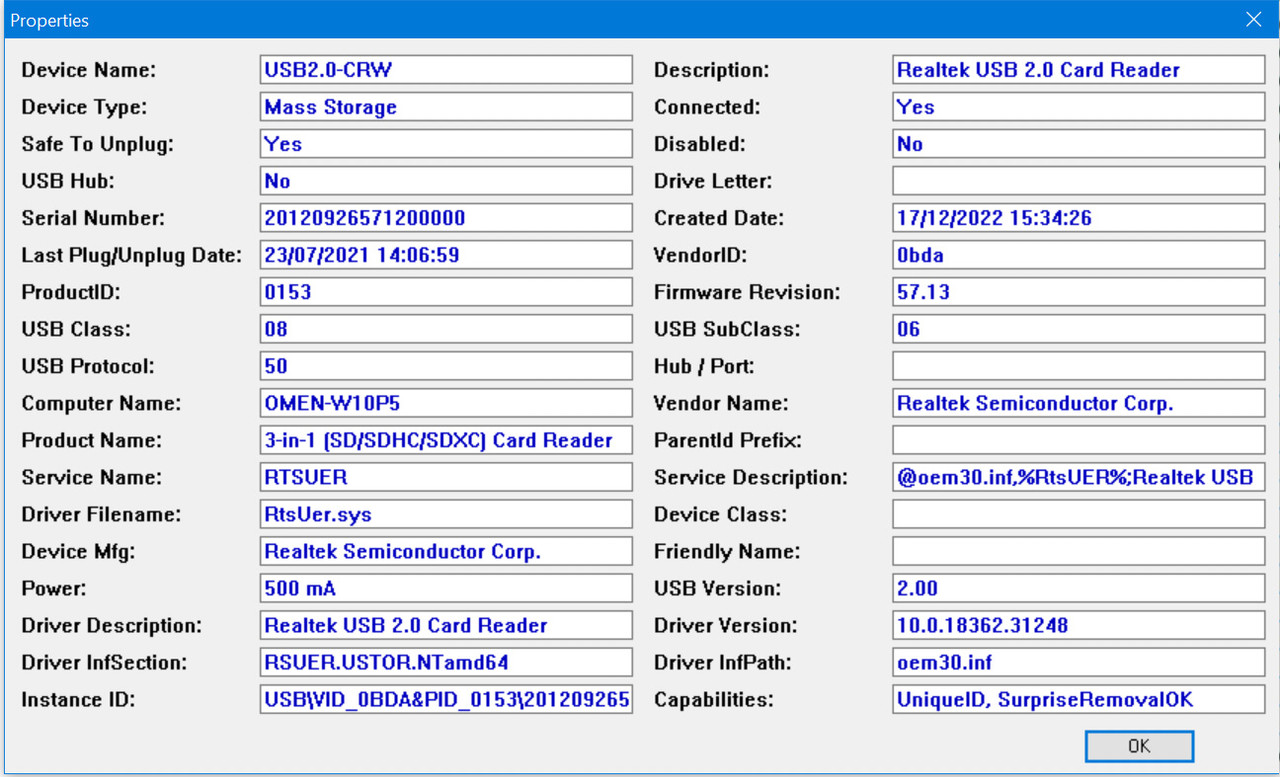The image size is (1280, 777).
Task: Select the Instance ID field
Action: tap(446, 699)
